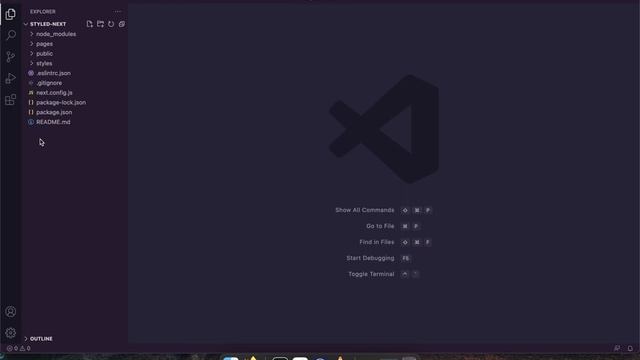The image size is (640, 360).
Task: Click the Go to File hint
Action: click(380, 226)
